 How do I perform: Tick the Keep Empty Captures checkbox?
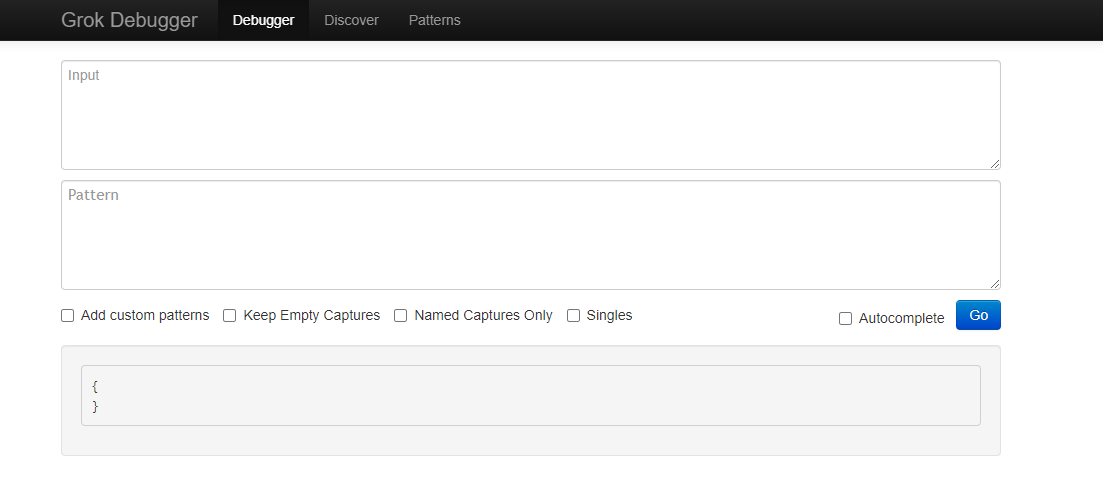229,316
